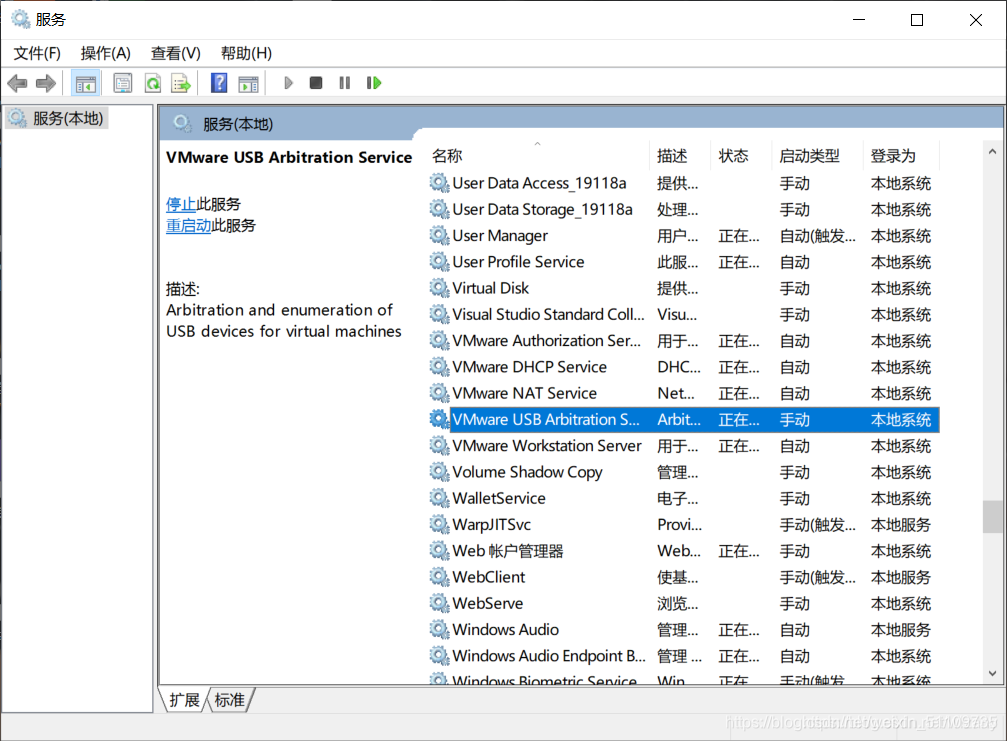Click the 服务(本地) header in the right pane
Screen dimensions: 1007x741
point(238,124)
